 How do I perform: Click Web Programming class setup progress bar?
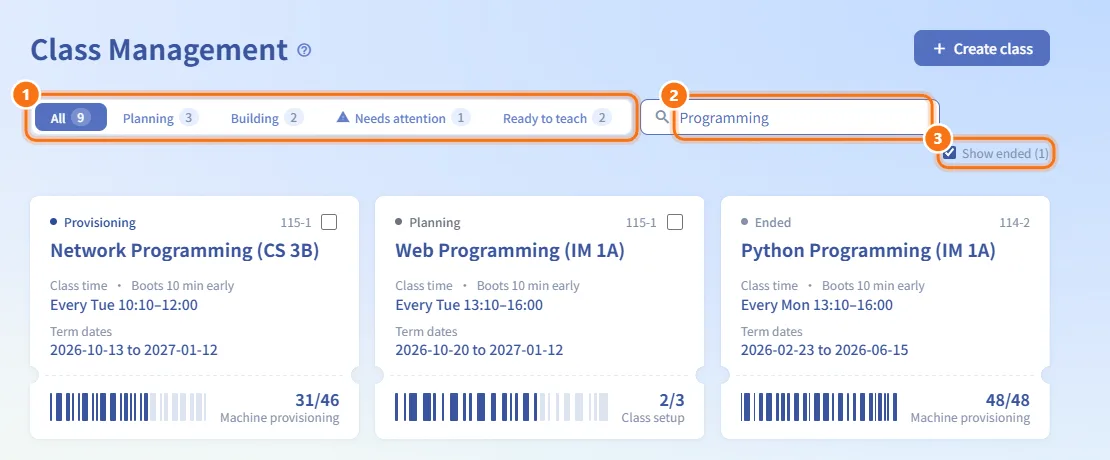pyautogui.click(x=501, y=407)
